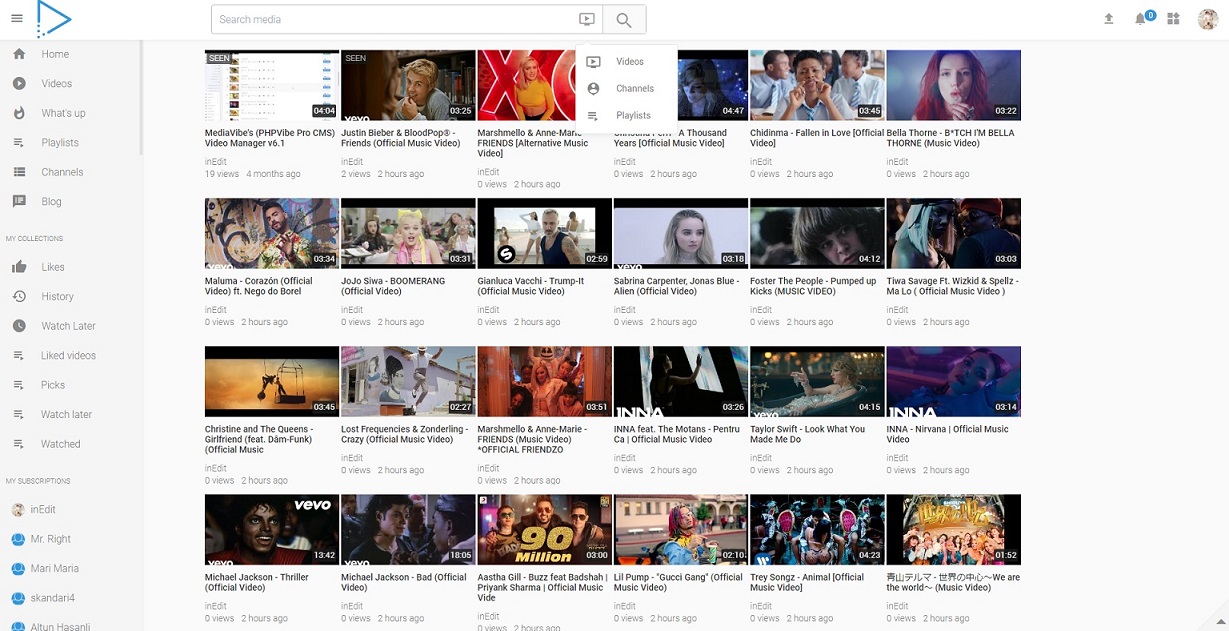Play Trey Songz - Animal thumbnail
Screen dimensions: 1229x631
pos(817,529)
